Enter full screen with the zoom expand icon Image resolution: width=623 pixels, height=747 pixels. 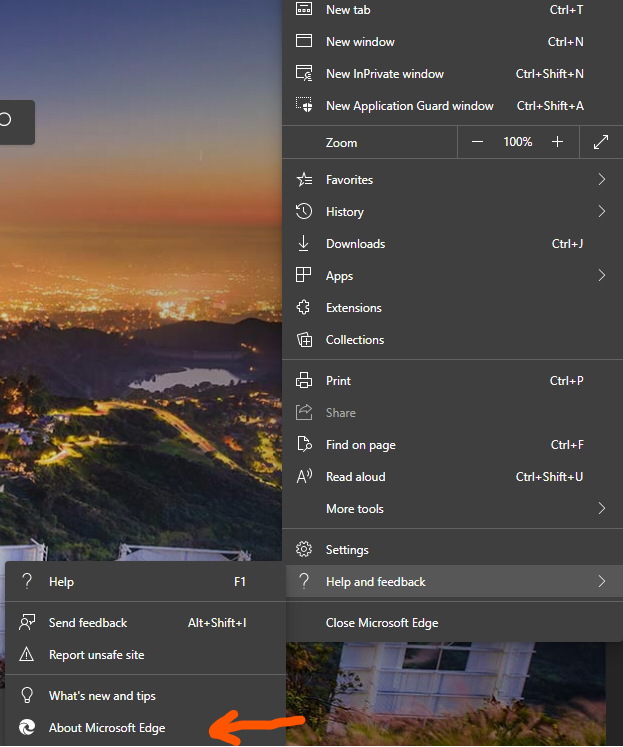[x=601, y=142]
